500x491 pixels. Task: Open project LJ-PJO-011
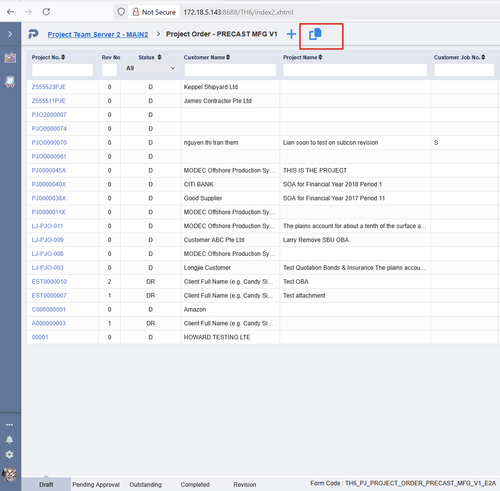tap(47, 226)
